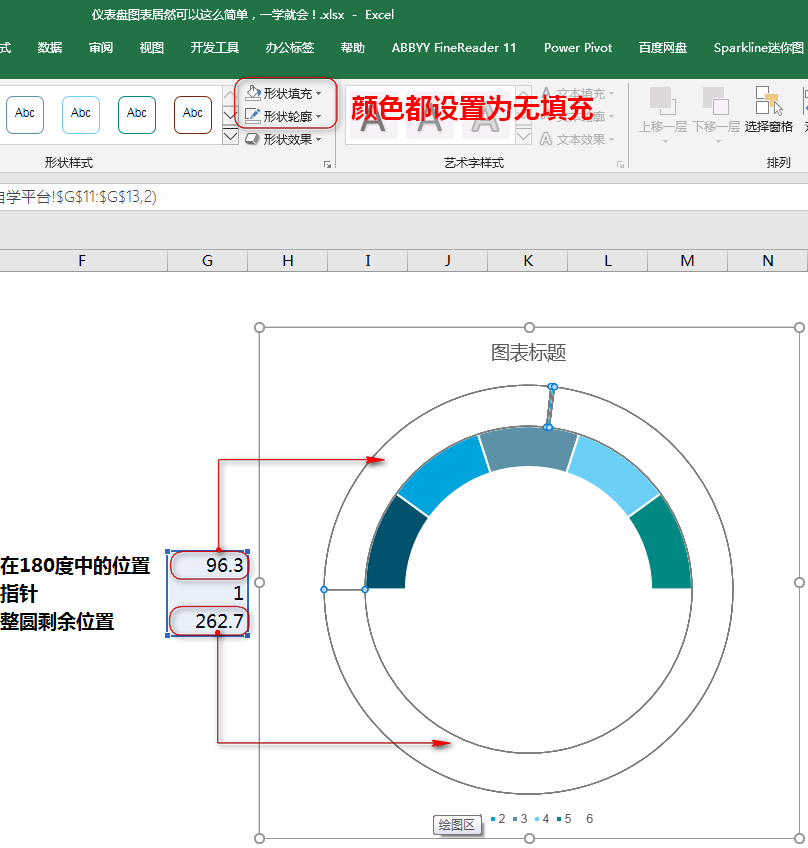Open 形状样式 dialog launcher
808x848 pixels.
click(327, 164)
